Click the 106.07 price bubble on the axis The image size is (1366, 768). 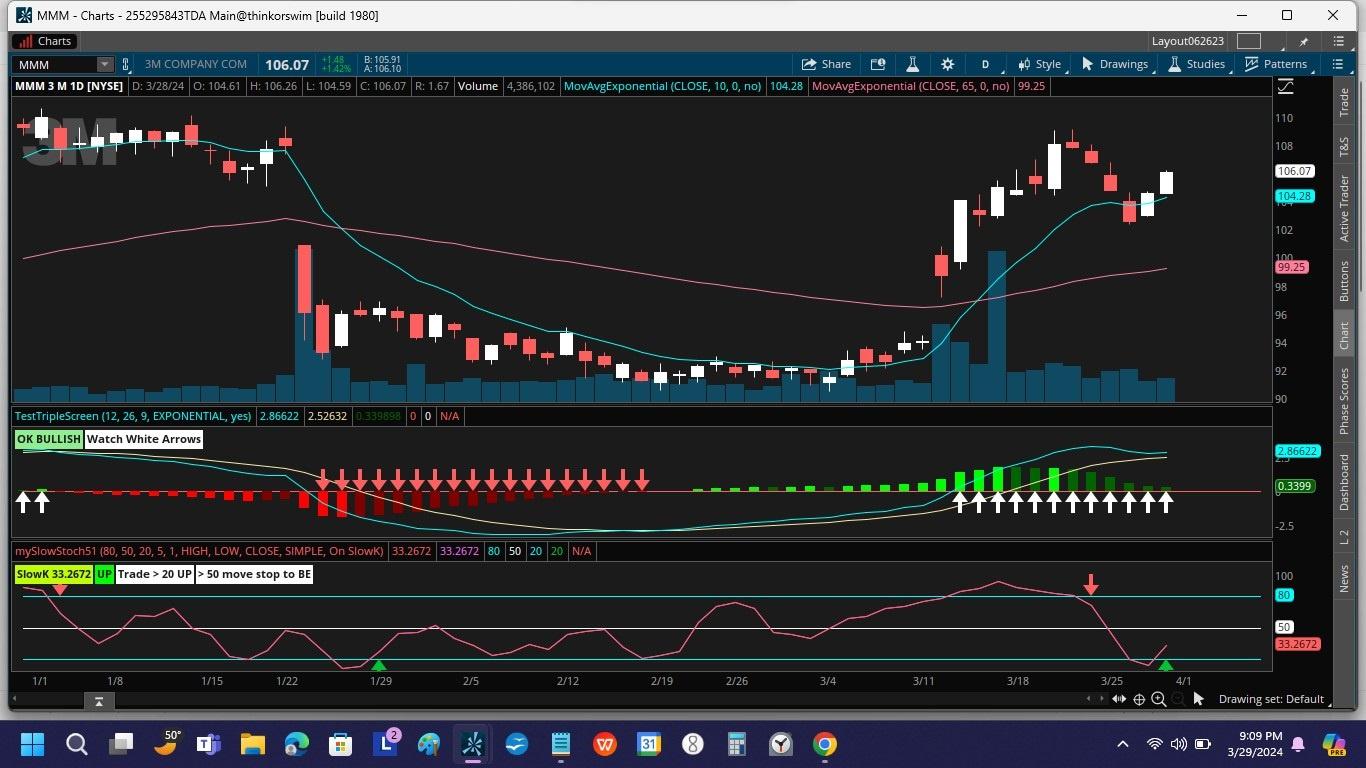(1295, 171)
